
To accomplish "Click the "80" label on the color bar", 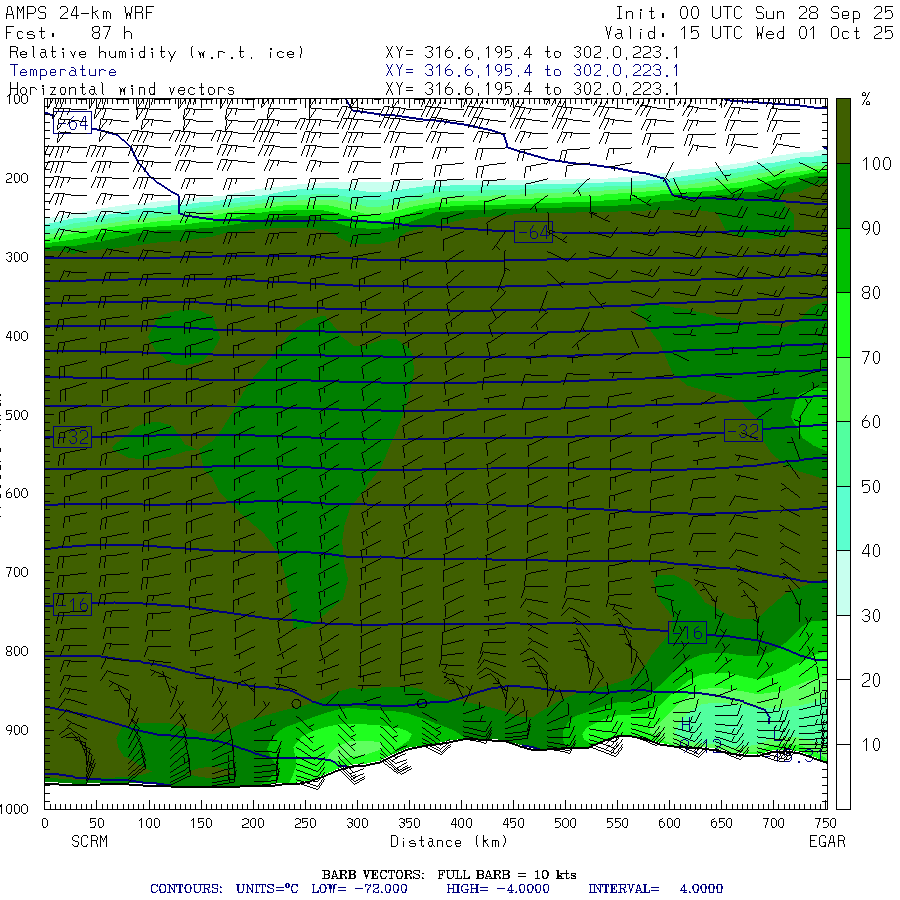I will pos(871,293).
